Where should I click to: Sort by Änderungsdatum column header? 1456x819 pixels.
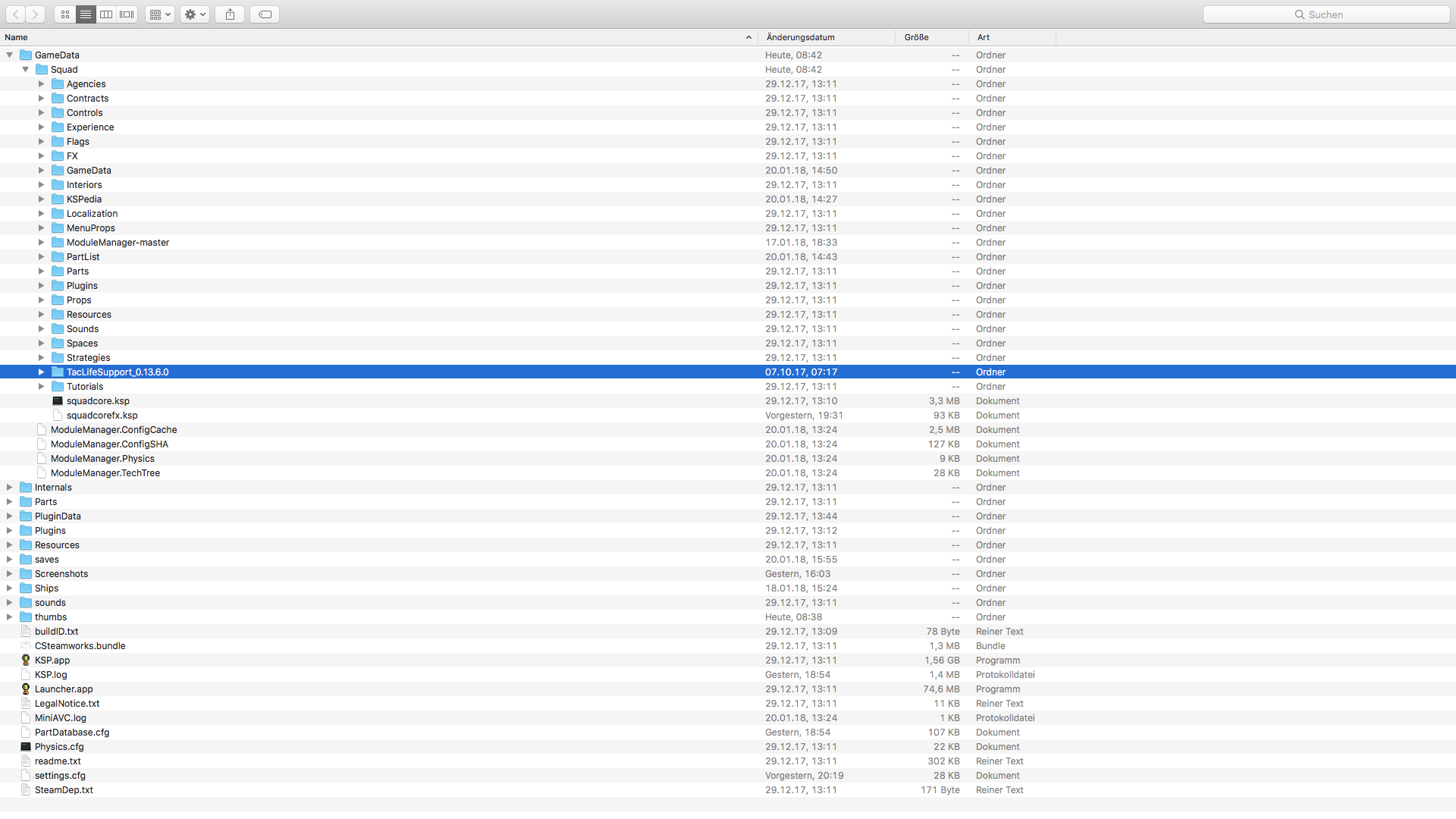point(800,37)
